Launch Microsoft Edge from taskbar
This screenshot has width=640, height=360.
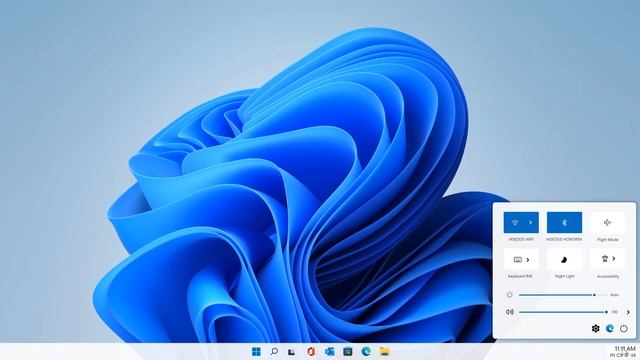(366, 351)
